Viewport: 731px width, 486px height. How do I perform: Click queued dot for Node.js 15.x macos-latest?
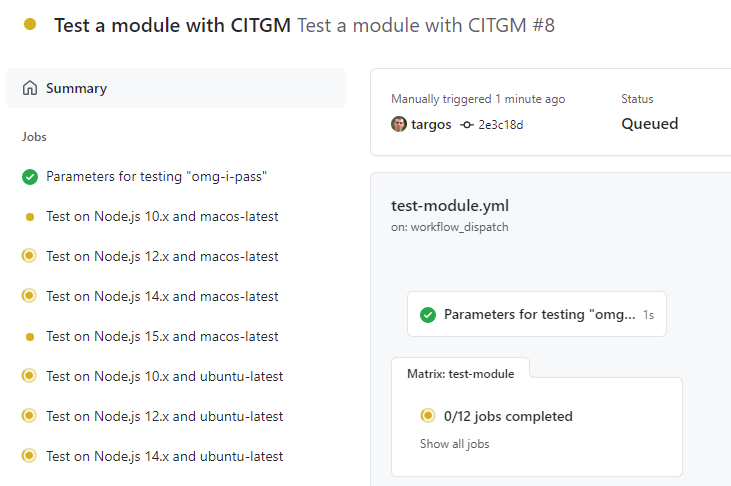[x=30, y=337]
